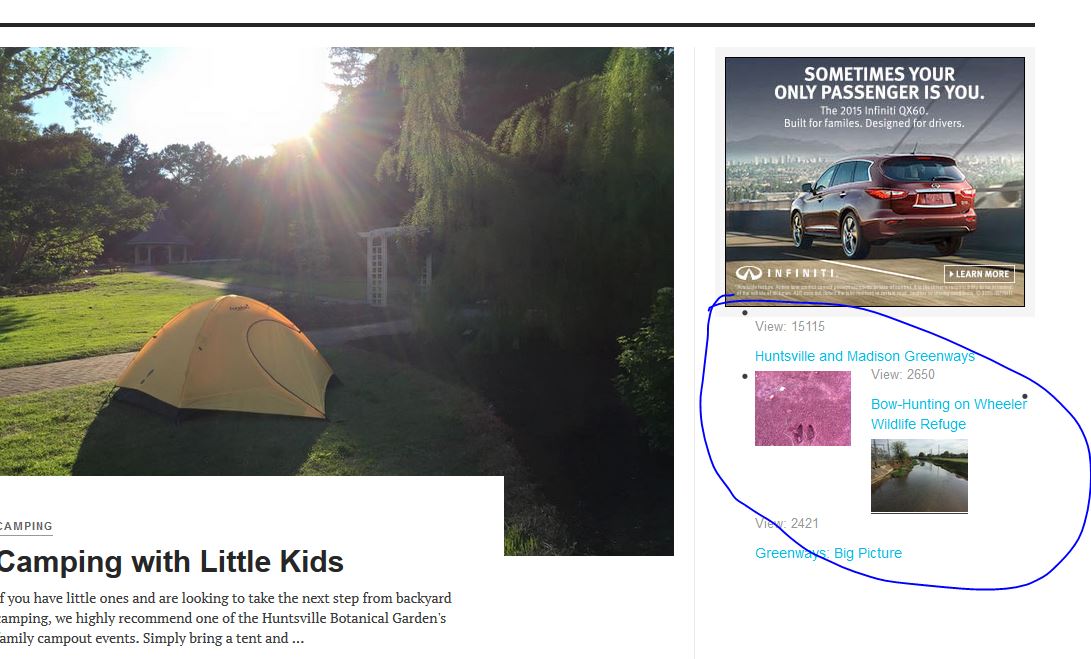Click the pink footprints thumbnail
This screenshot has height=659, width=1091.
point(802,408)
